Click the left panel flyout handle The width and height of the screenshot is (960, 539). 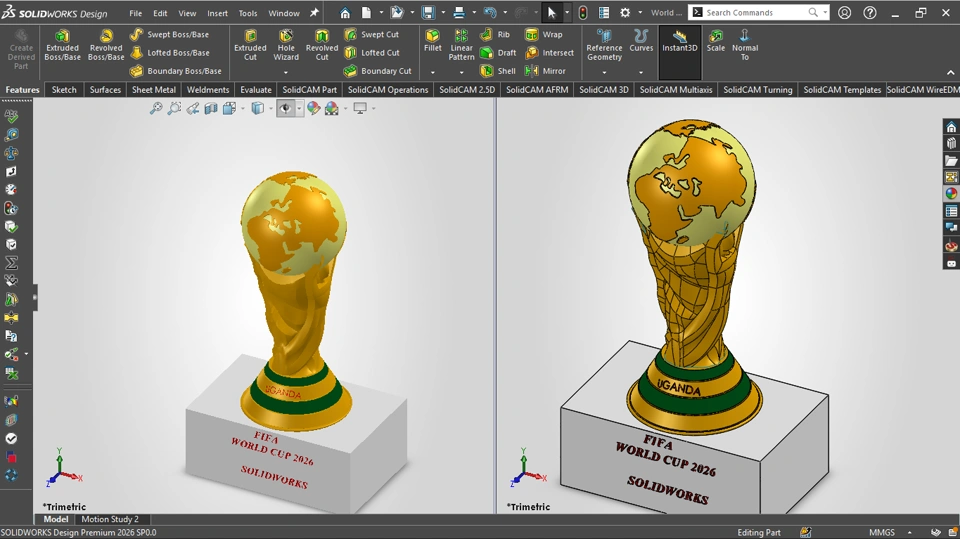coord(35,298)
